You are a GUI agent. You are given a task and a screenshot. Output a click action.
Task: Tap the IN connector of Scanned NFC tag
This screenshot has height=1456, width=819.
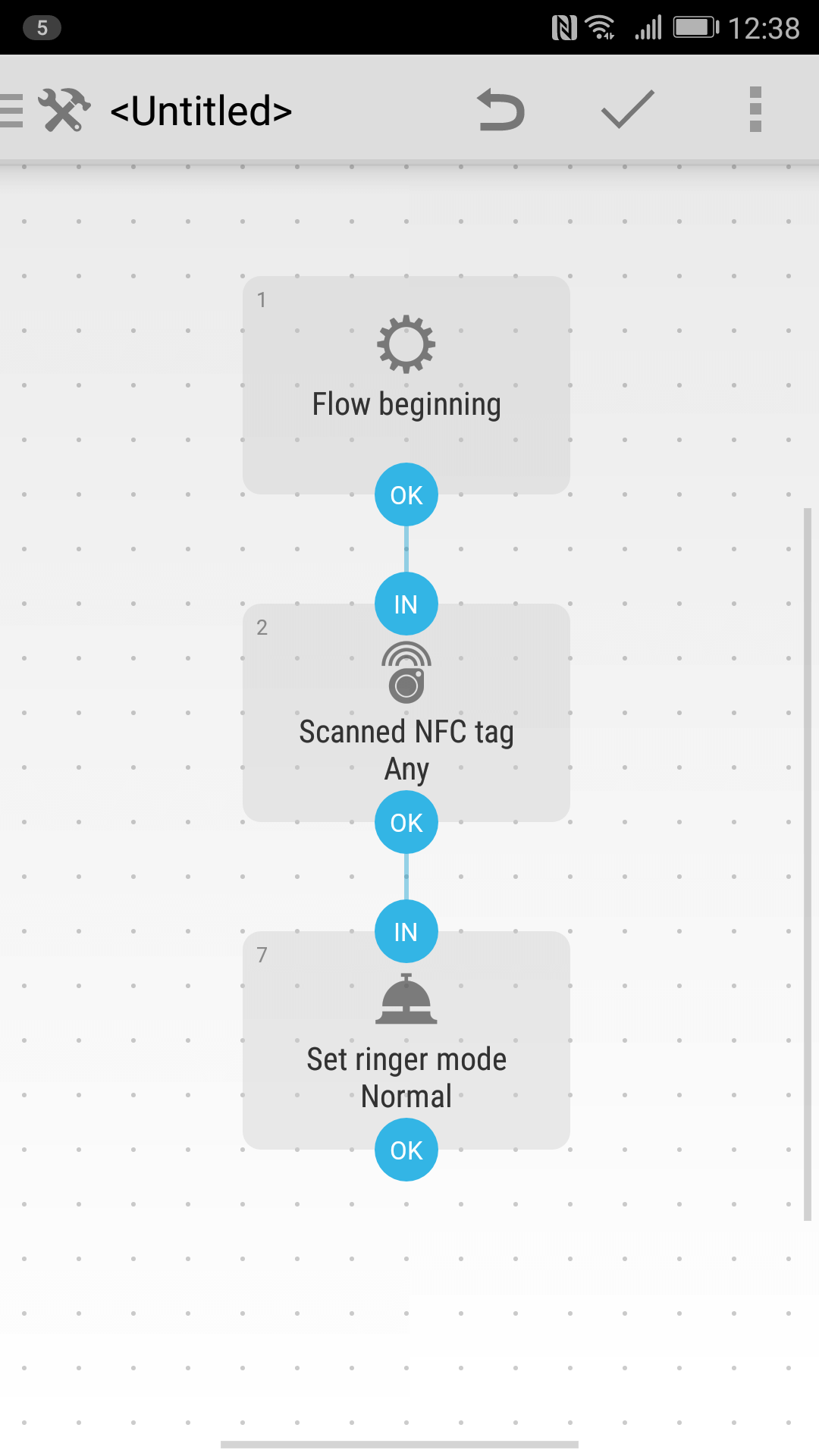click(406, 604)
